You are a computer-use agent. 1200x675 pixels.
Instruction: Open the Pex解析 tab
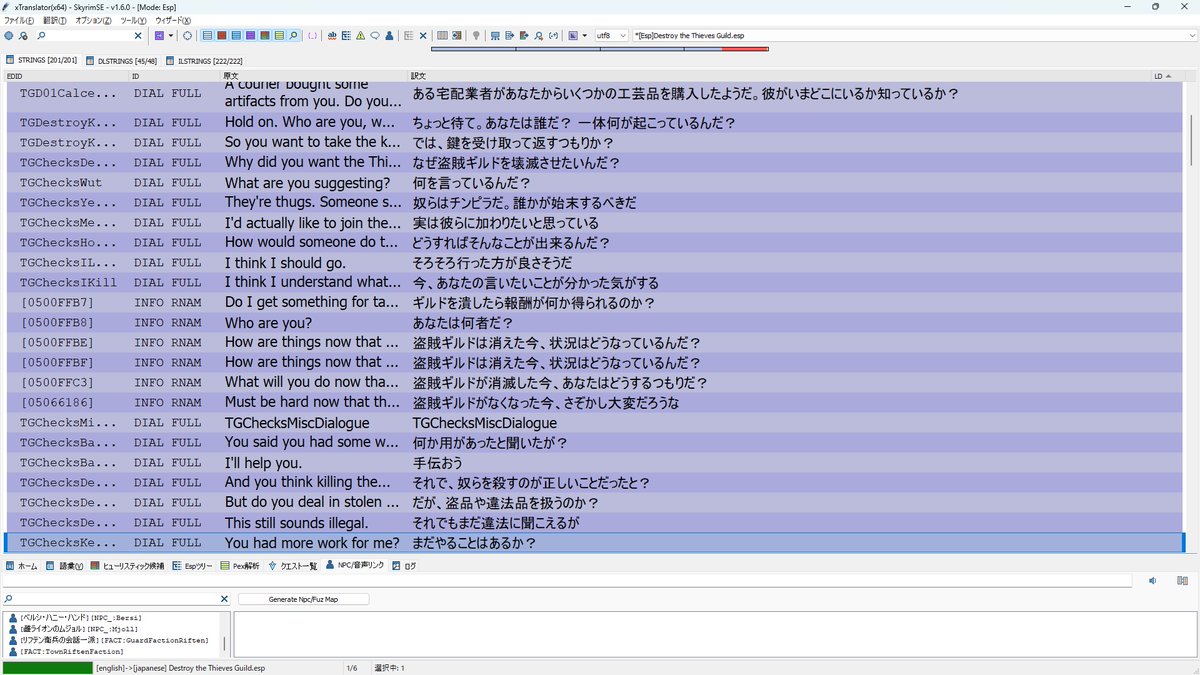click(240, 566)
